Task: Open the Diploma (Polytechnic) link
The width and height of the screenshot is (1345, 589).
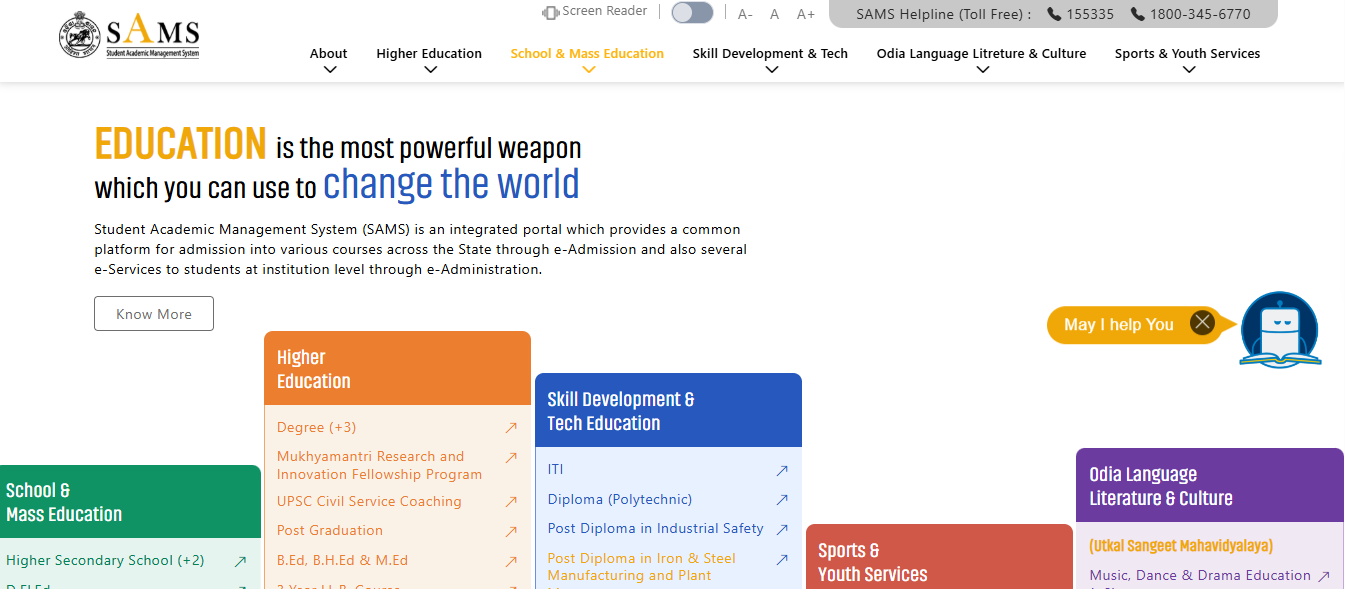Action: [620, 499]
